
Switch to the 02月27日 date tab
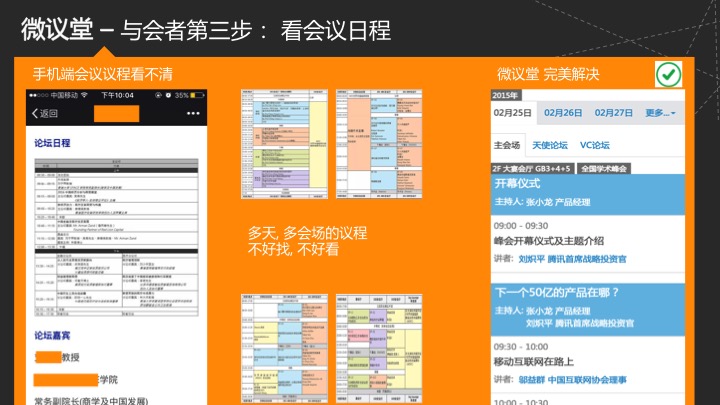click(x=614, y=113)
